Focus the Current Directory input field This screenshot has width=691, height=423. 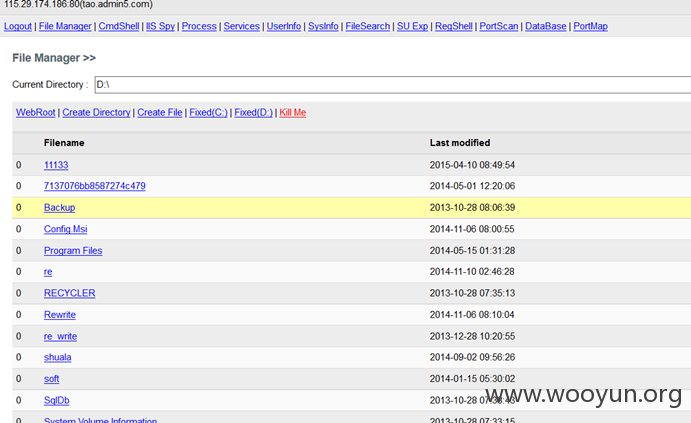coord(393,85)
